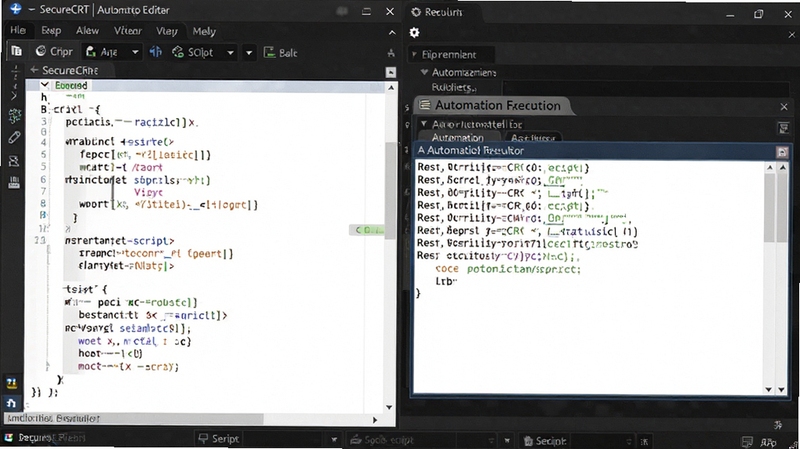Viewport: 800px width, 449px height.
Task: Click the dark input field beside Rıdıblets
Action: point(645,88)
